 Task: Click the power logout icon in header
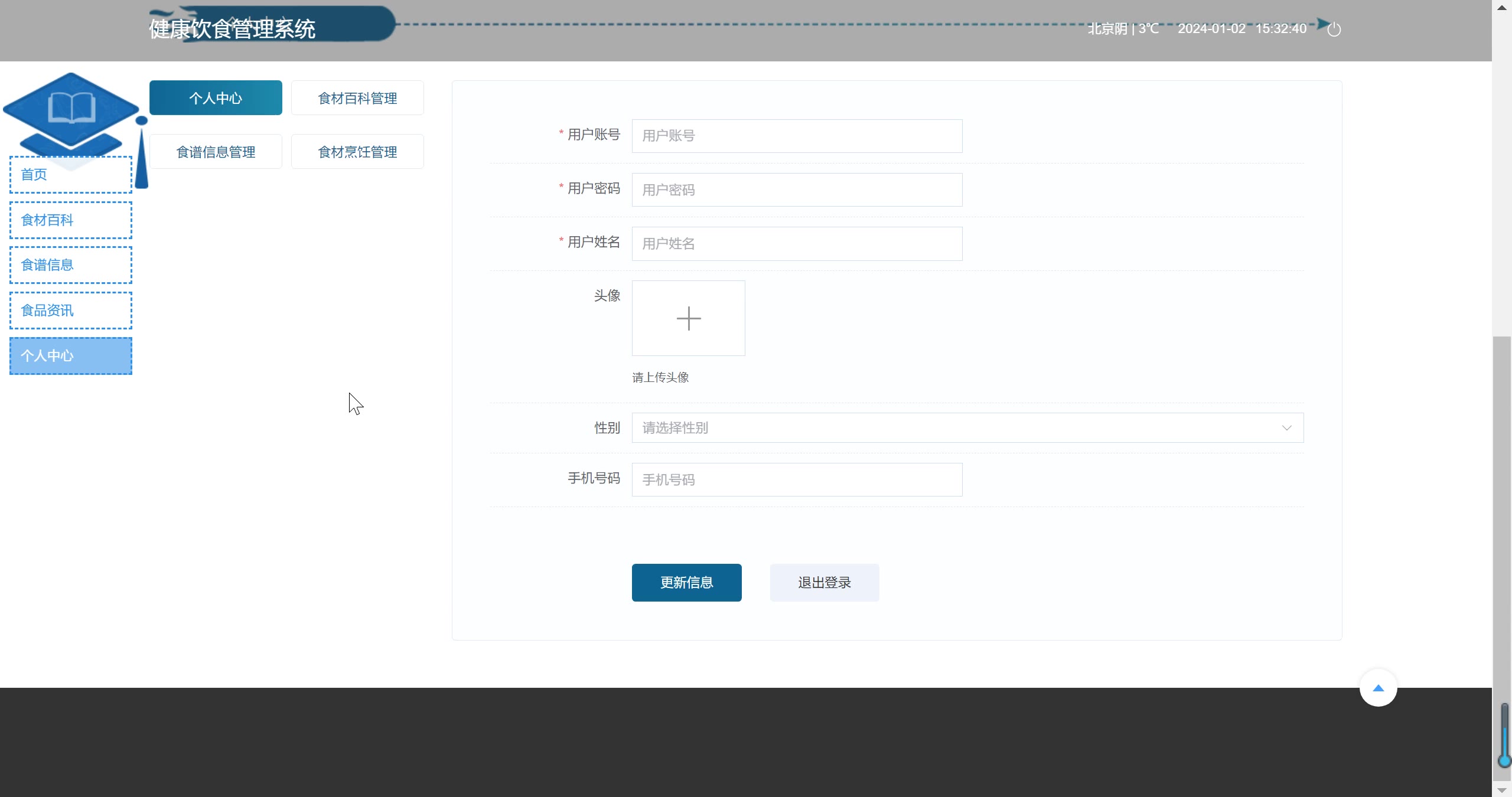click(1334, 29)
